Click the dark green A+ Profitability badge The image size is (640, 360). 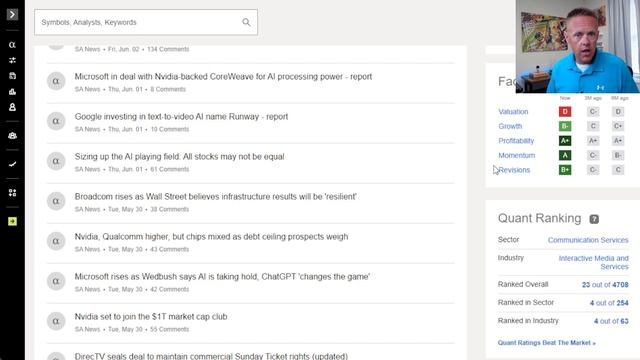pos(565,141)
